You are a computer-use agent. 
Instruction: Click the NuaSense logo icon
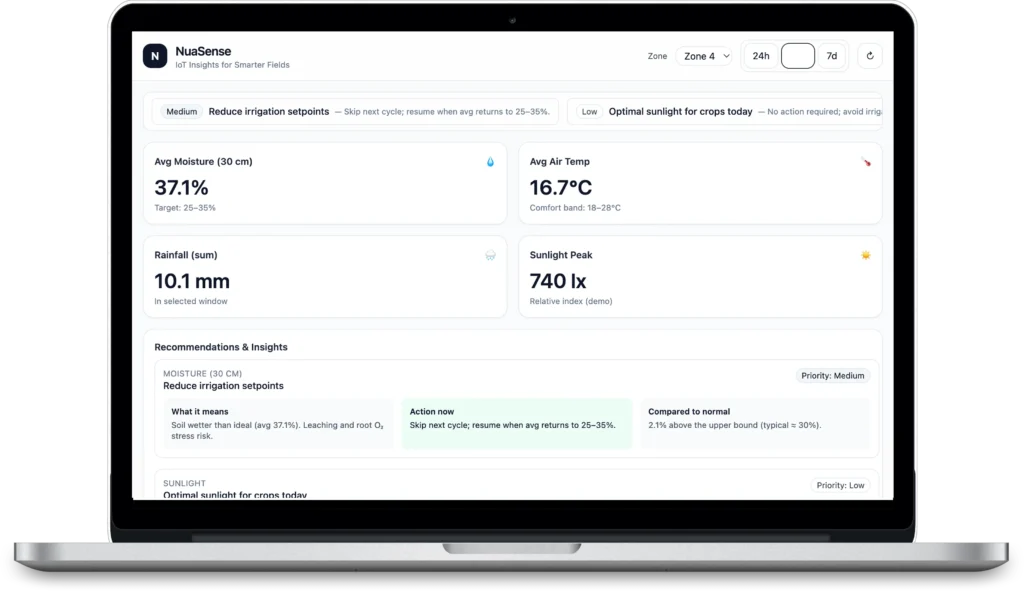pyautogui.click(x=154, y=56)
